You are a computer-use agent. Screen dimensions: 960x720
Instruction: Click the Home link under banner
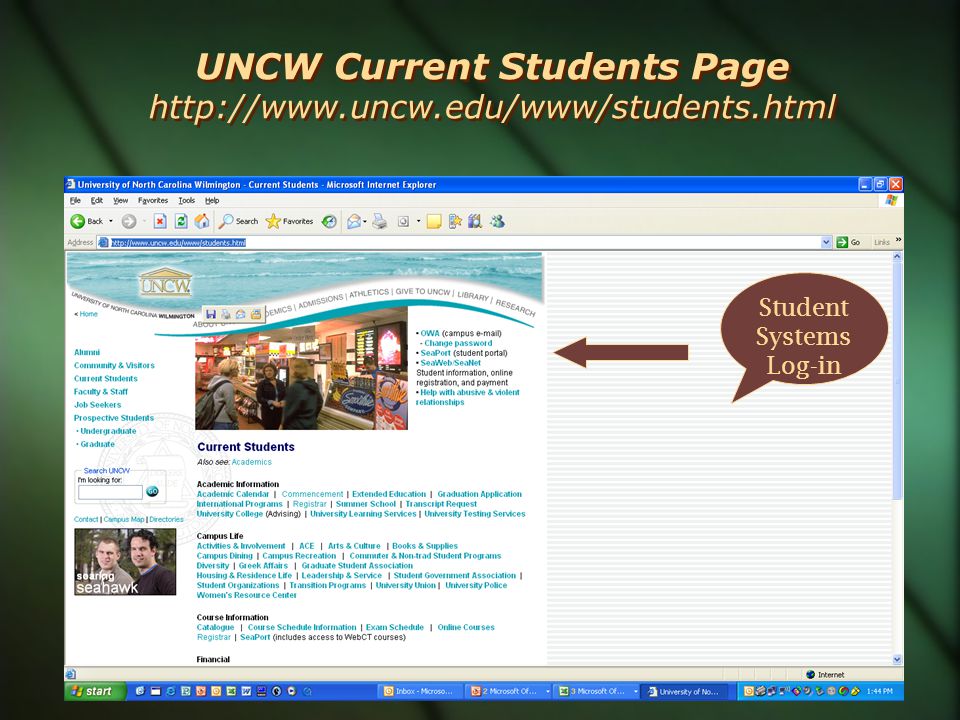click(88, 314)
